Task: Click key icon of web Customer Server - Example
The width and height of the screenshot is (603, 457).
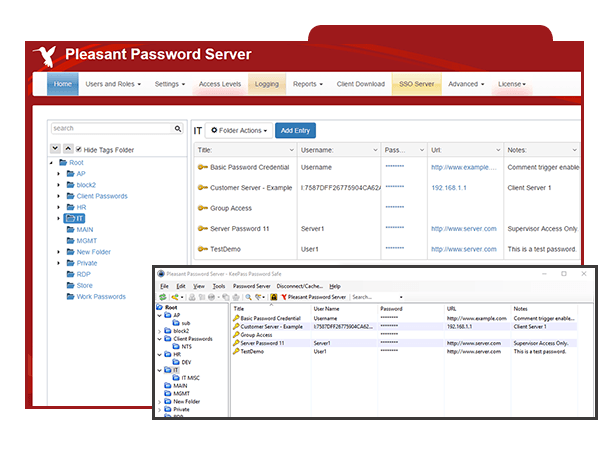Action: tap(203, 187)
